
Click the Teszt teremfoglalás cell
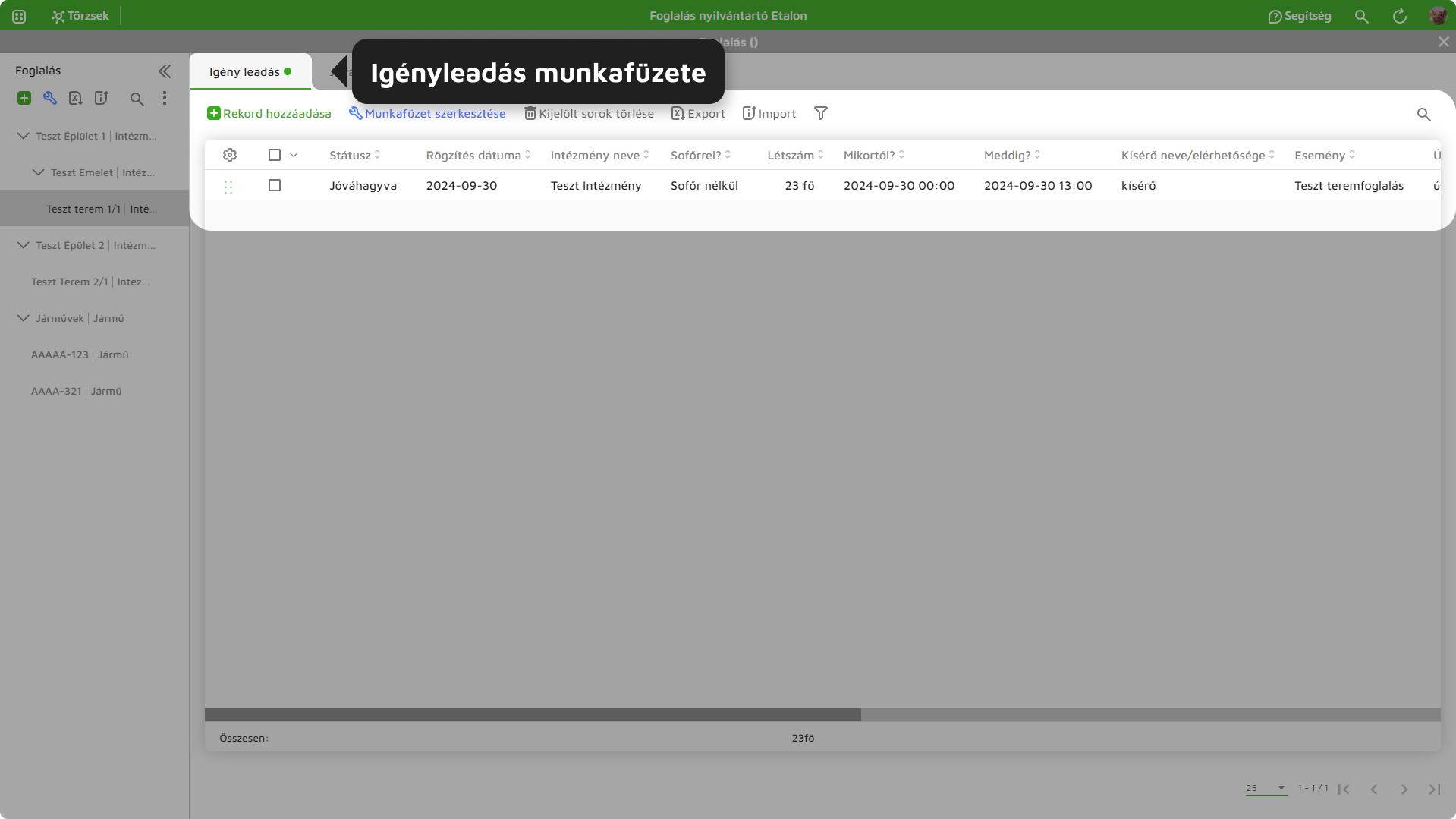pos(1349,186)
